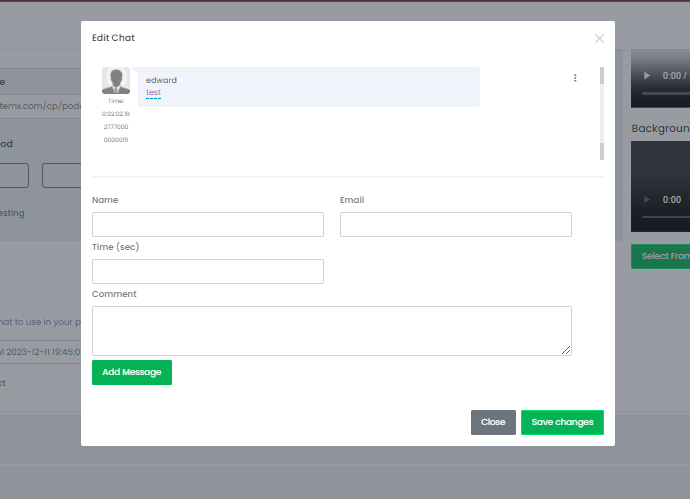Image resolution: width=690 pixels, height=499 pixels.
Task: Click the green Select From button behind dialog
Action: (x=661, y=256)
